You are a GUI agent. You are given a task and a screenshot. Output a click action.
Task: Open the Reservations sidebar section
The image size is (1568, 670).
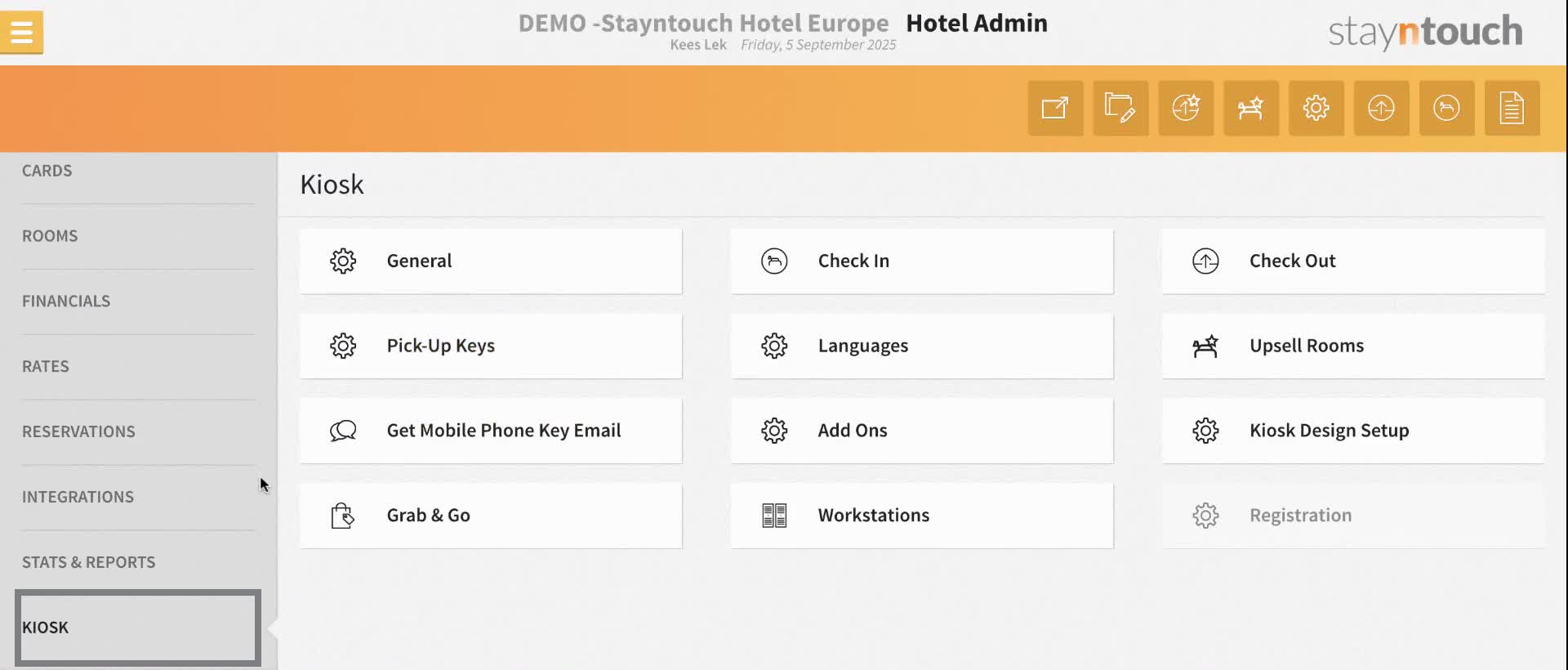[x=138, y=432]
